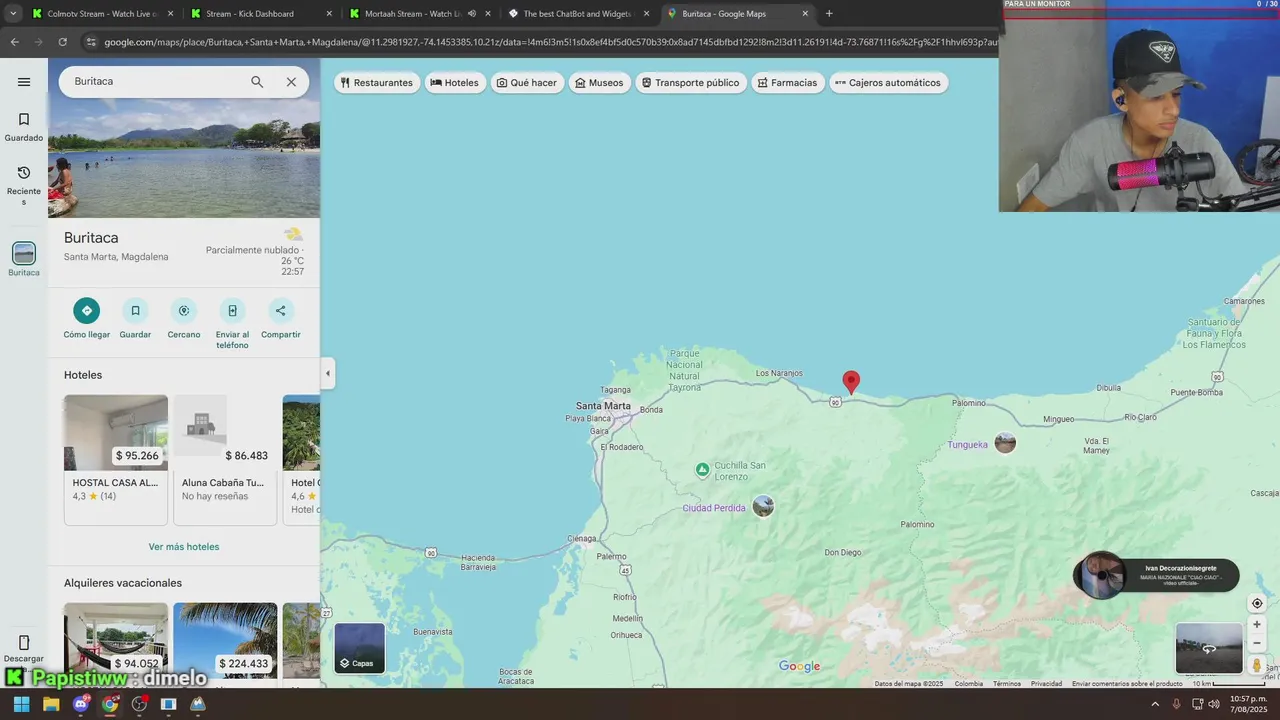Expand the system tray hidden icons
Image resolution: width=1280 pixels, height=720 pixels.
(1155, 704)
